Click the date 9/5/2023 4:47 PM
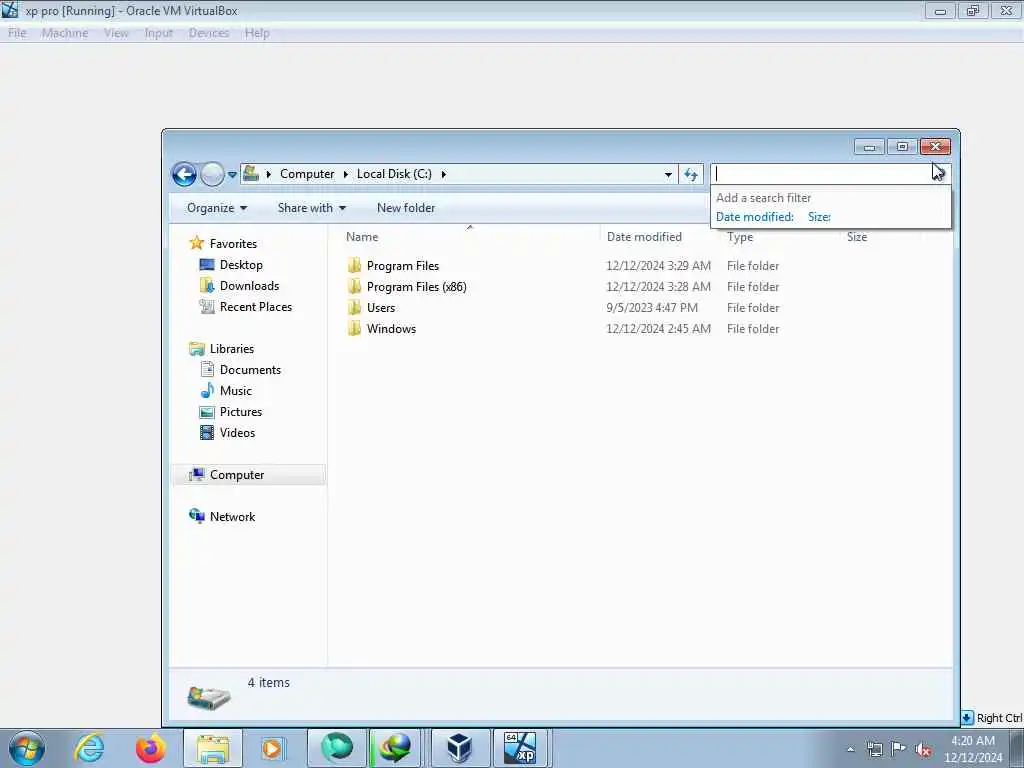Image resolution: width=1024 pixels, height=768 pixels. (652, 308)
